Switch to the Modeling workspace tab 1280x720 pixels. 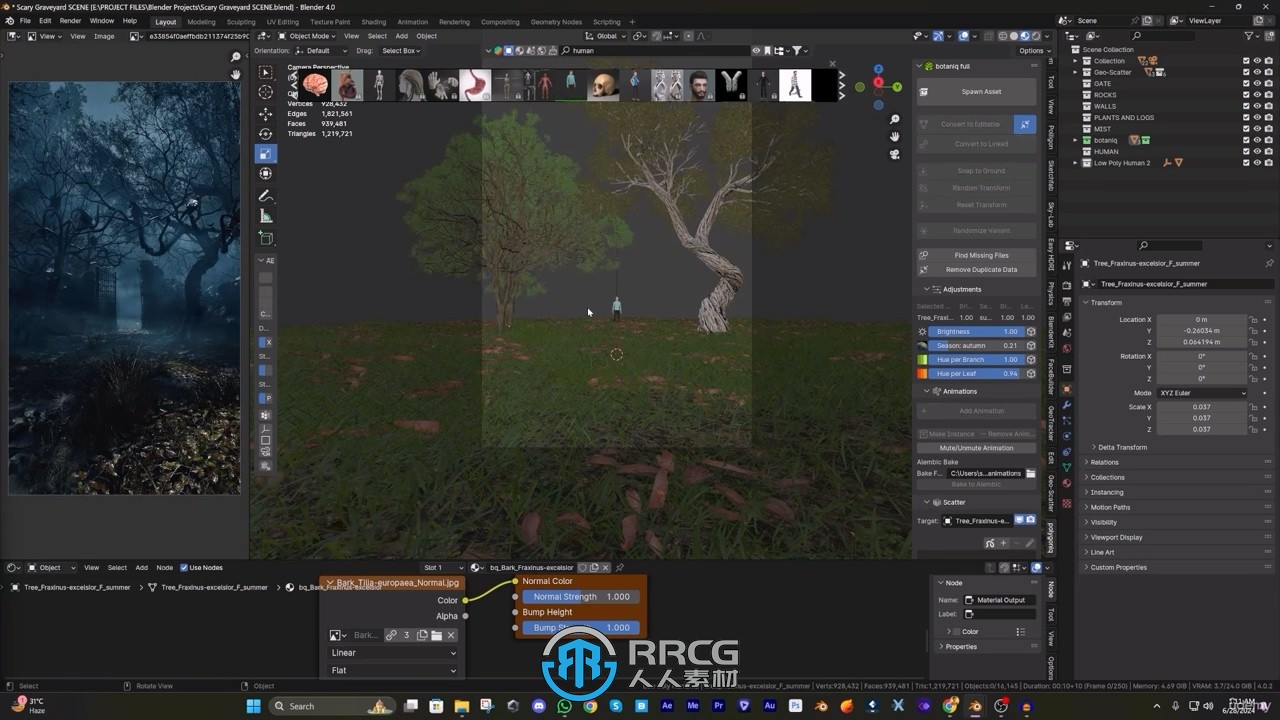[201, 21]
